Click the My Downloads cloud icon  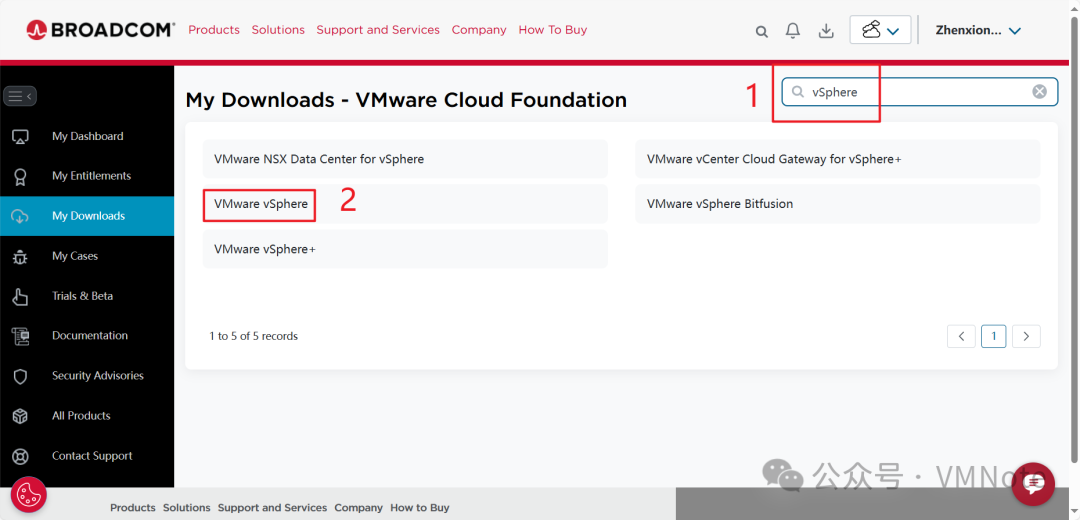(x=20, y=216)
